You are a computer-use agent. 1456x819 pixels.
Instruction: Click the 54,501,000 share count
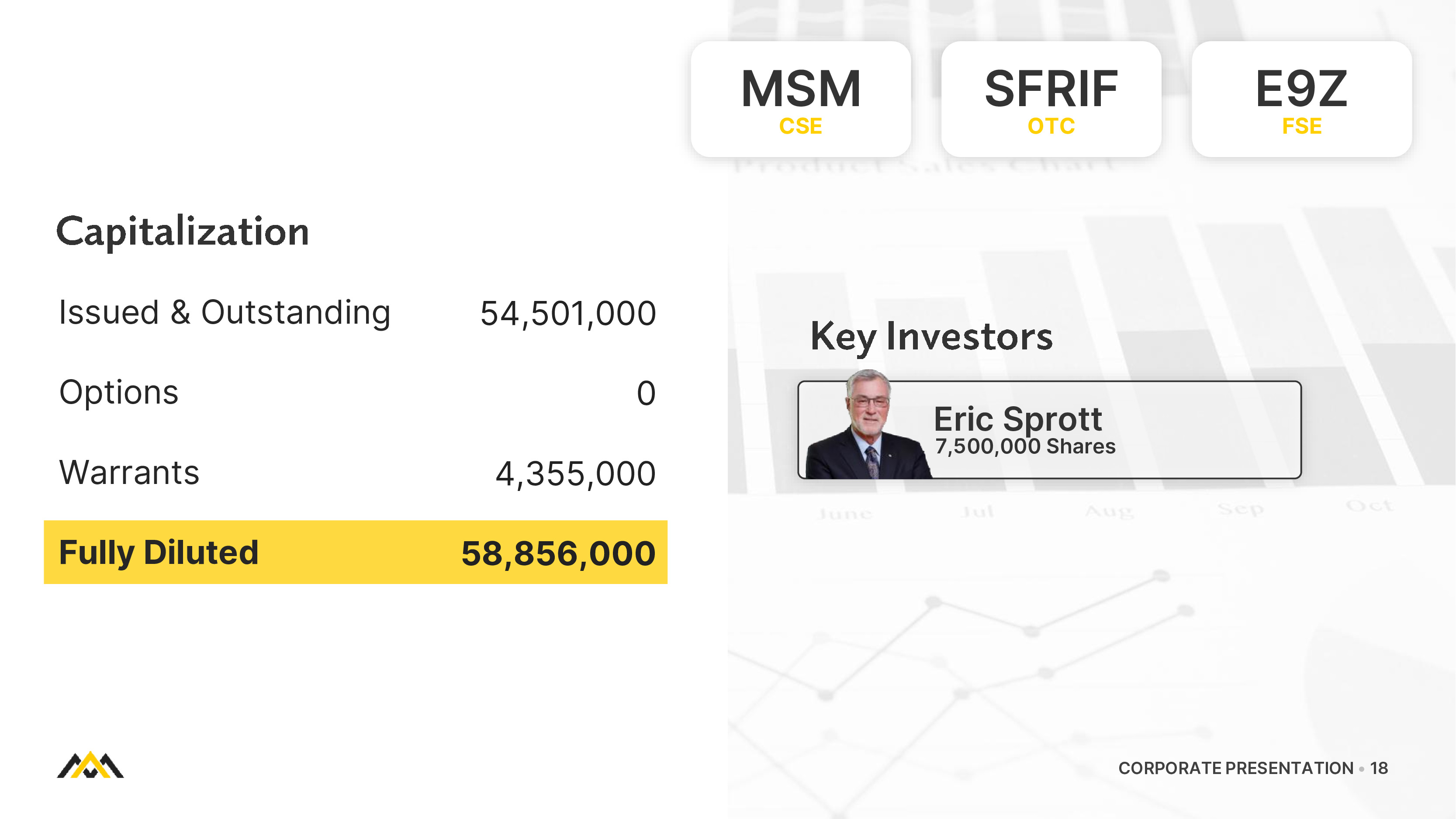coord(567,314)
